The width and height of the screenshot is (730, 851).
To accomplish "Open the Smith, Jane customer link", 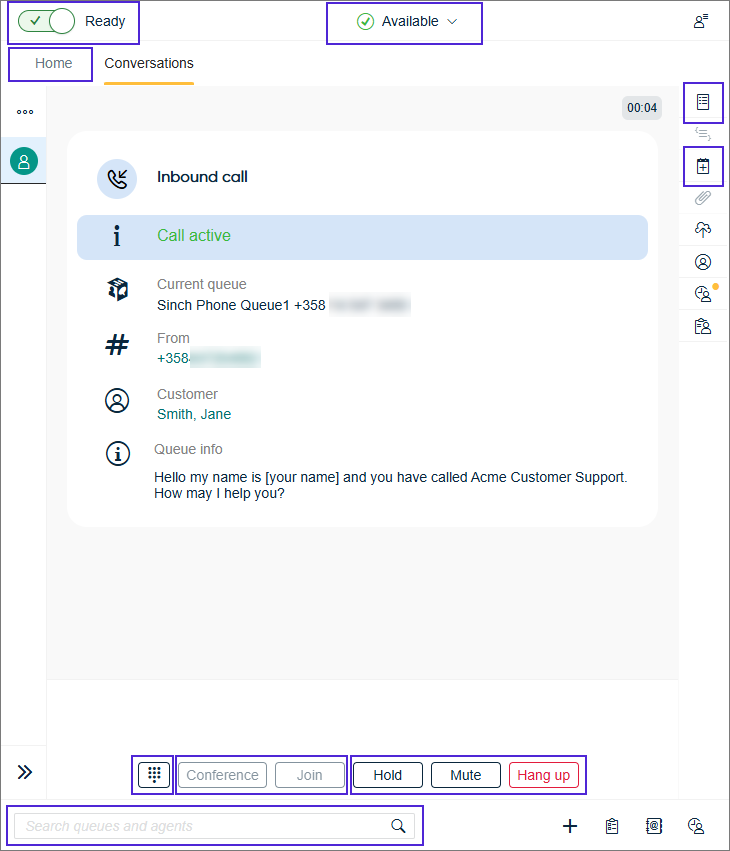I will pos(194,414).
